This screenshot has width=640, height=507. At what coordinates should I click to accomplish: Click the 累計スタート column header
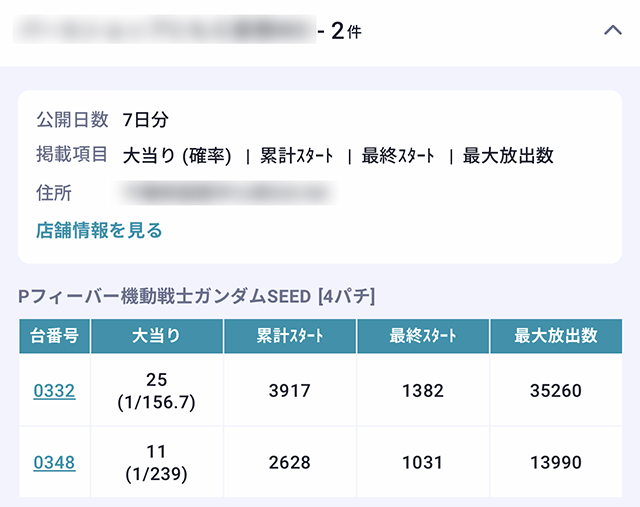(289, 336)
